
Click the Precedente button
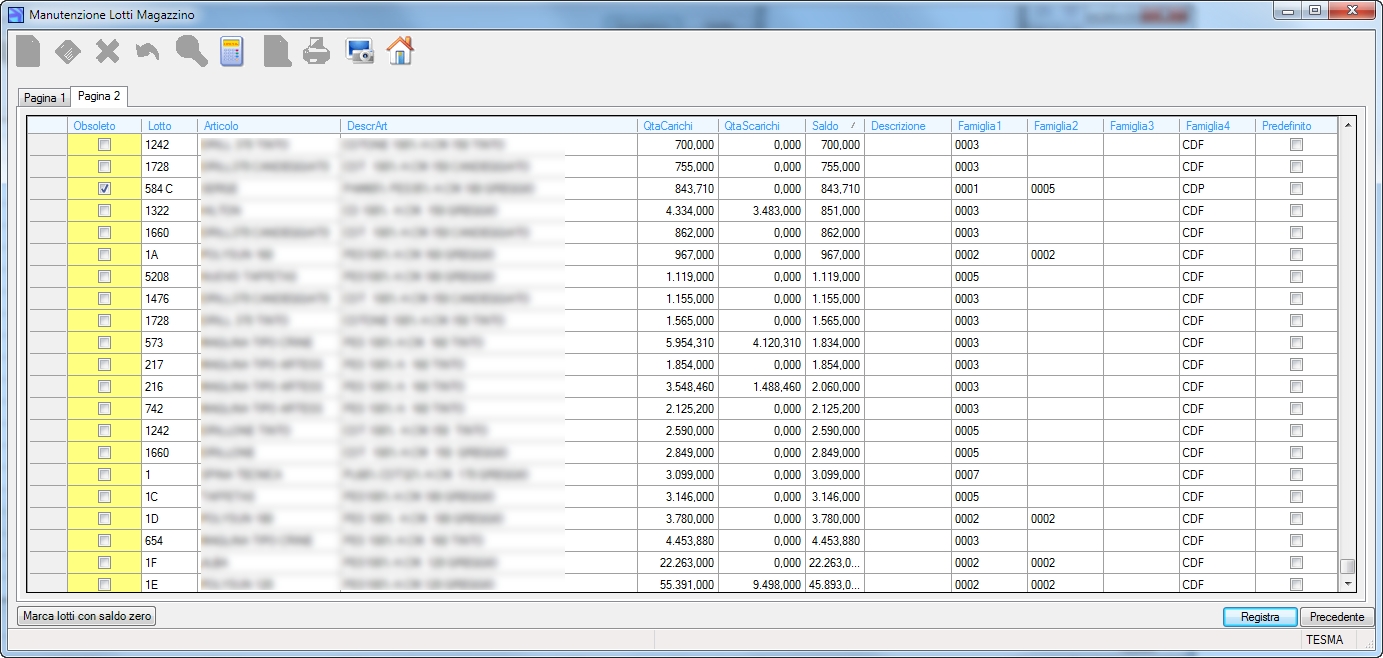click(x=1337, y=617)
